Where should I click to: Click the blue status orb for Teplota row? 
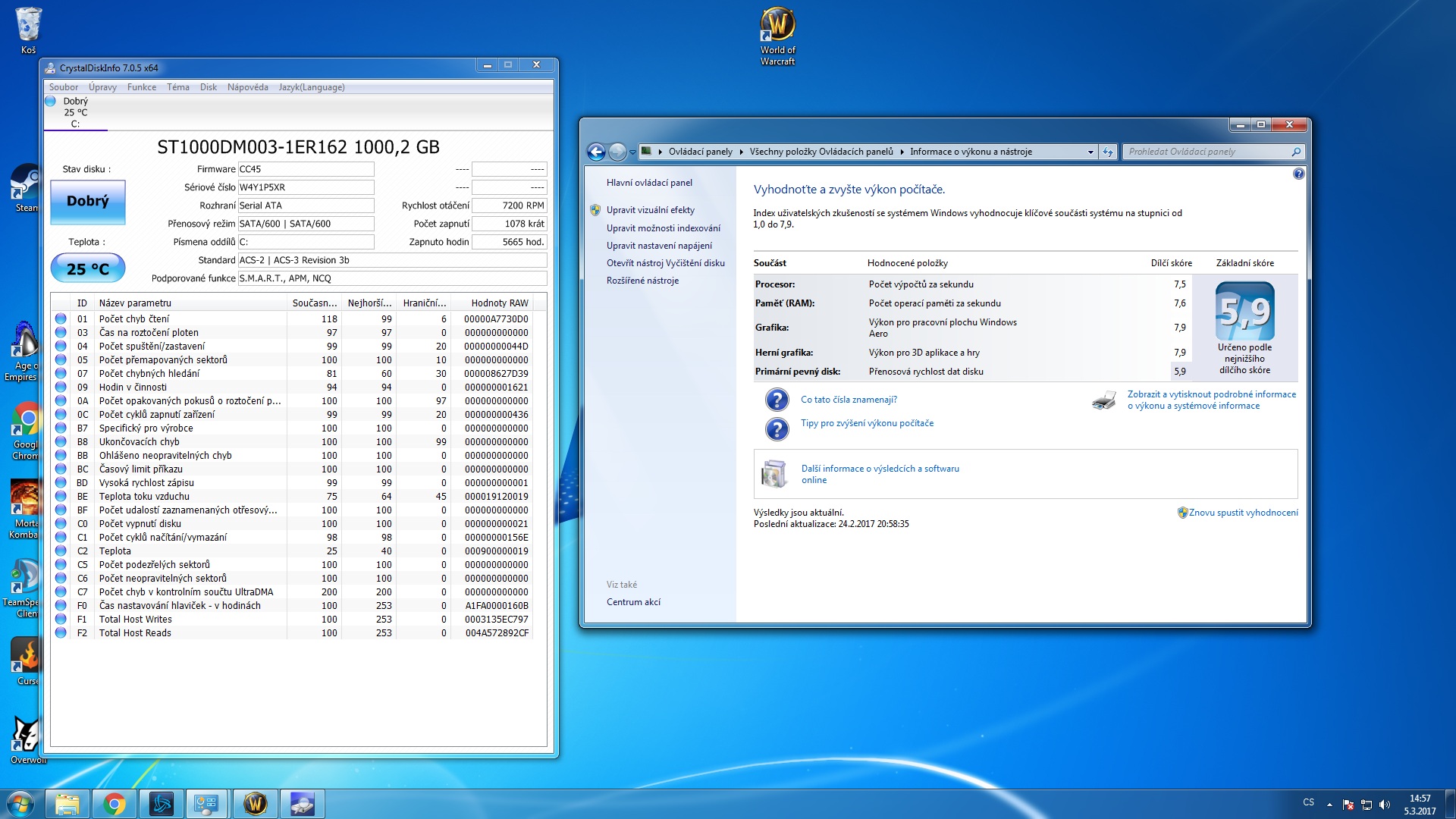pyautogui.click(x=61, y=551)
